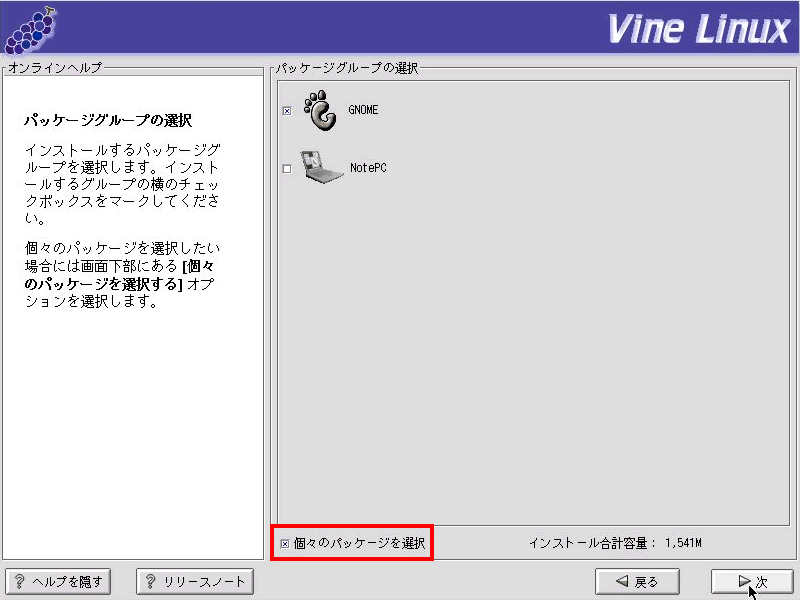This screenshot has height=600, width=800.
Task: Click the オンラインヘルプ panel label
Action: pyautogui.click(x=55, y=67)
